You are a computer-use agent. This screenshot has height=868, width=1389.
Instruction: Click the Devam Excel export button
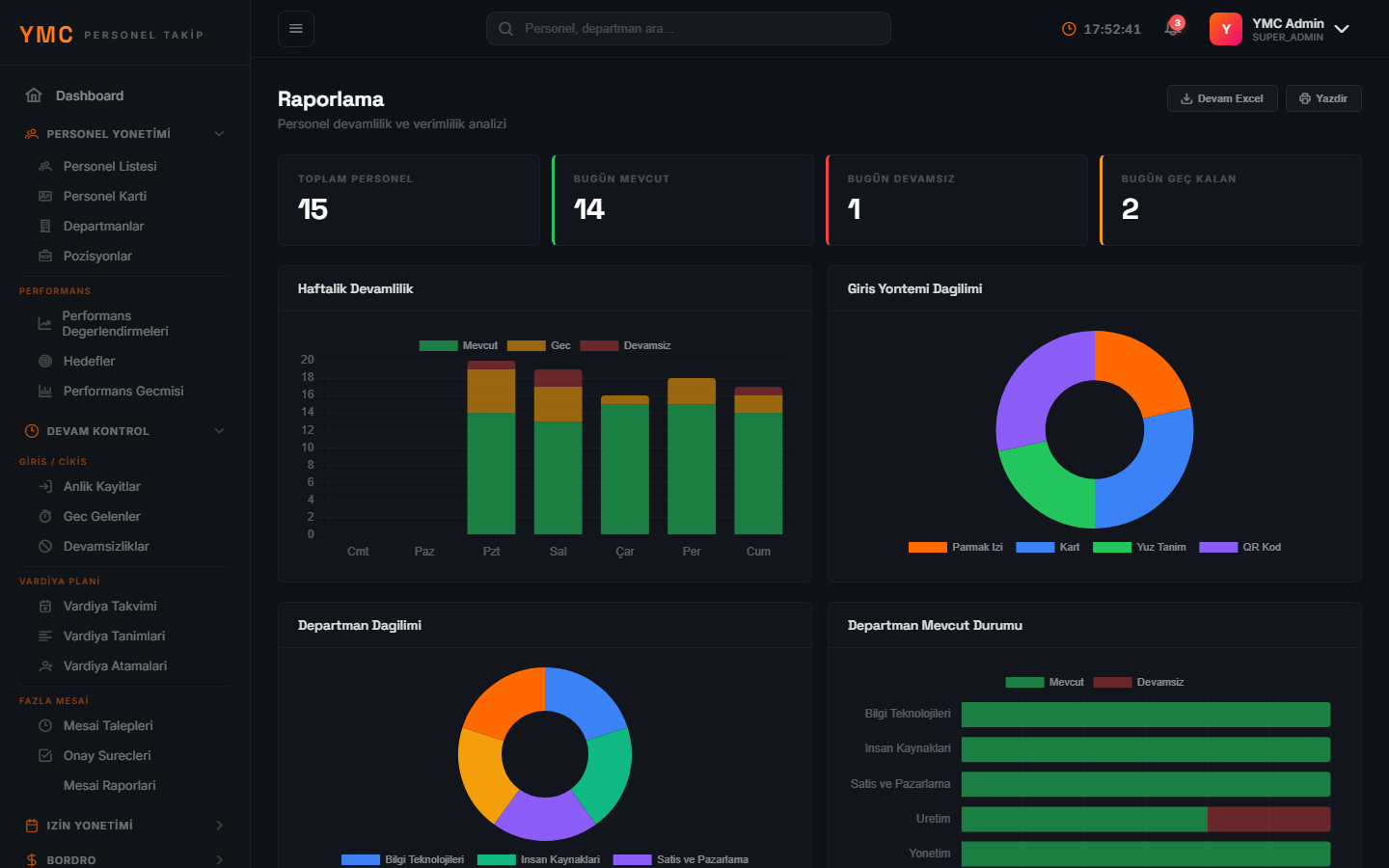[x=1222, y=98]
